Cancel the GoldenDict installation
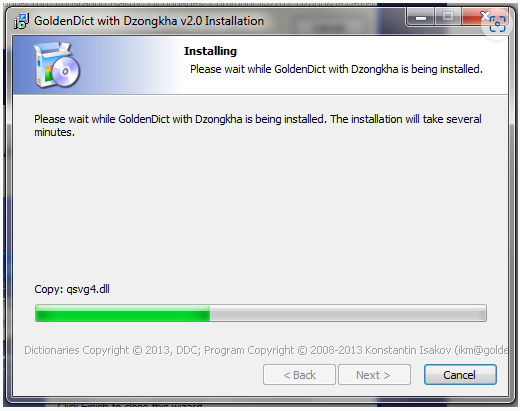Image resolution: width=520 pixels, height=411 pixels. pos(460,375)
